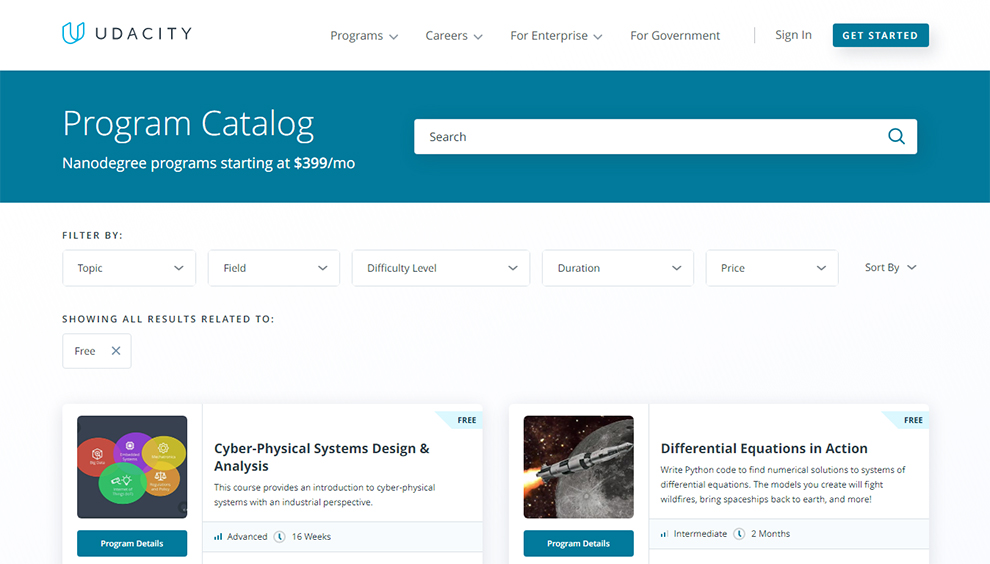Click the clock icon beside 16 Weeks
The image size is (990, 564).
click(280, 537)
